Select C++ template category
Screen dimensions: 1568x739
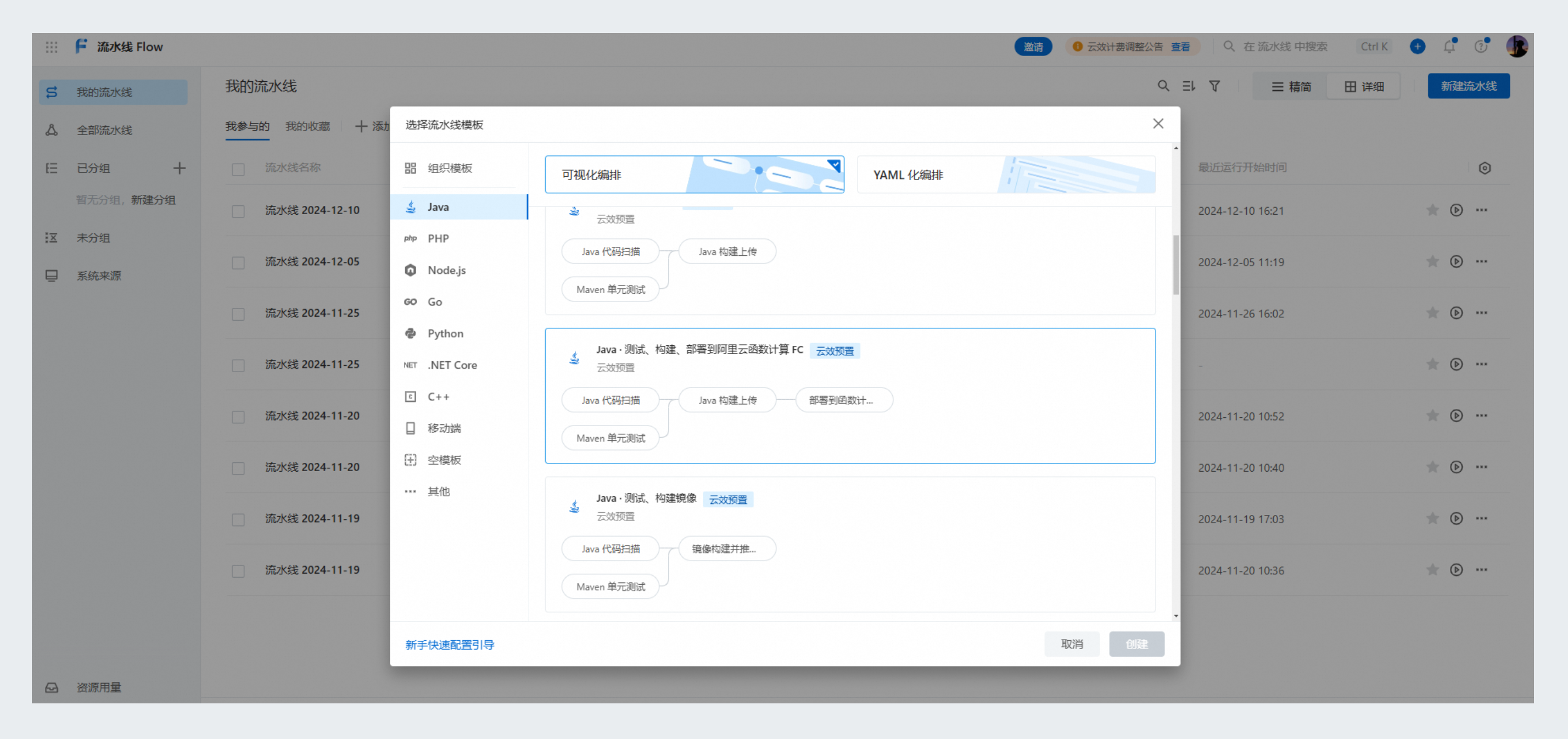pos(459,397)
